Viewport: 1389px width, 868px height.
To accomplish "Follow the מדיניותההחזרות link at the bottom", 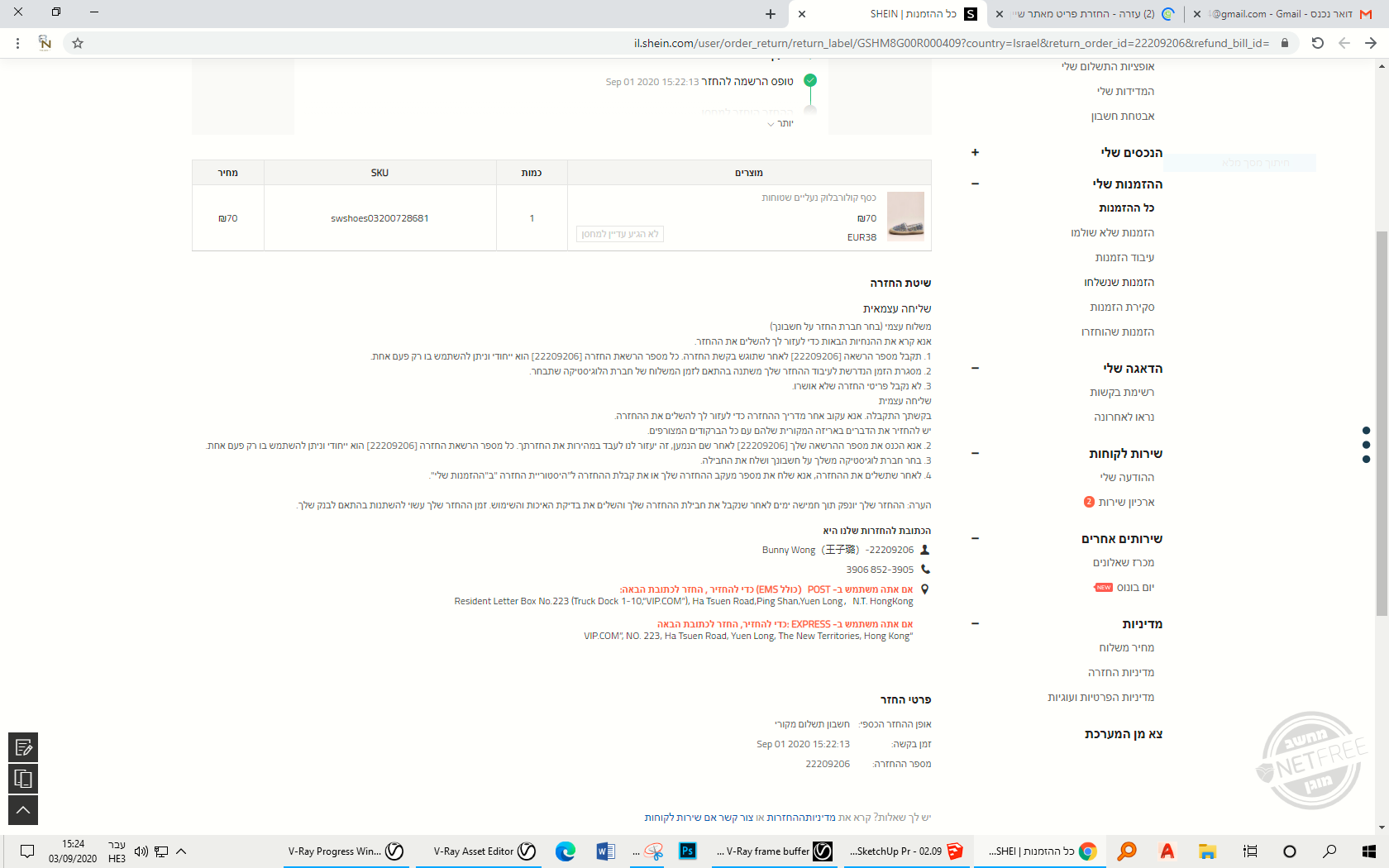I will click(801, 818).
